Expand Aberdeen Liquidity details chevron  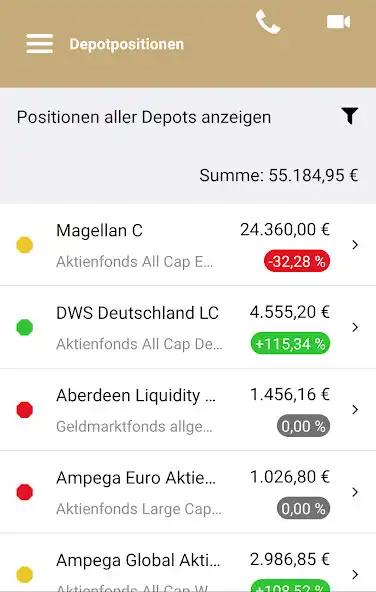tap(355, 410)
